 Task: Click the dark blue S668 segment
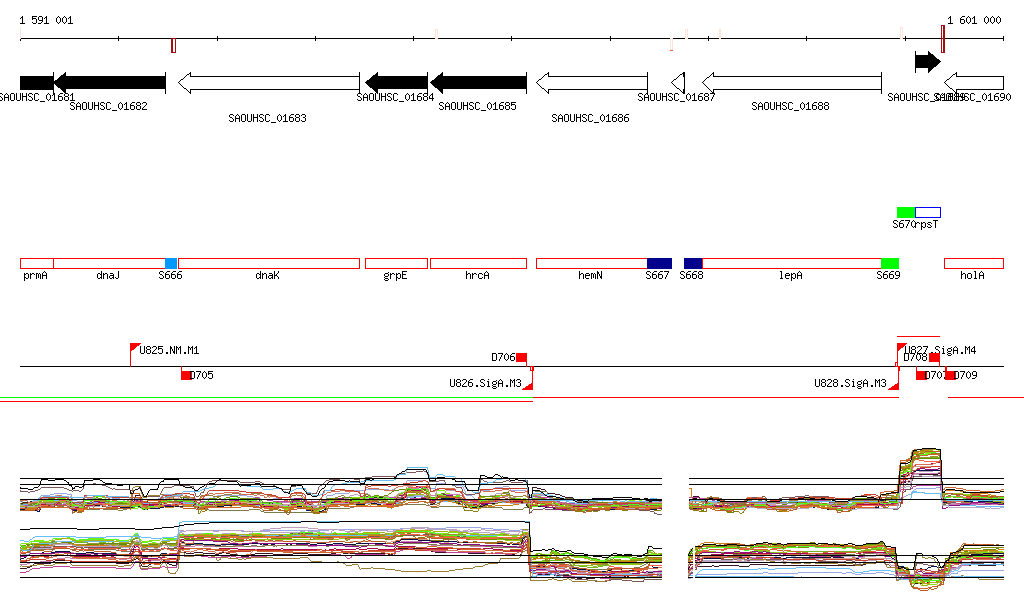click(694, 264)
